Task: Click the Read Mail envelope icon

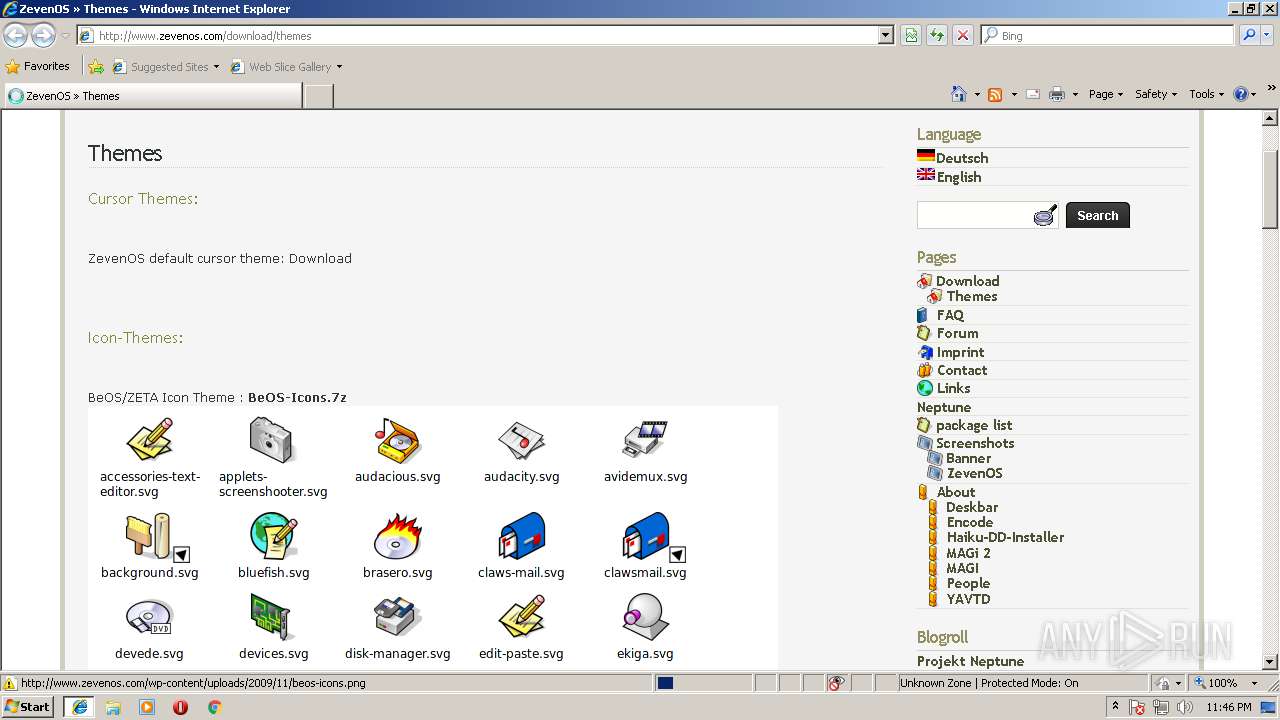Action: [x=1032, y=94]
